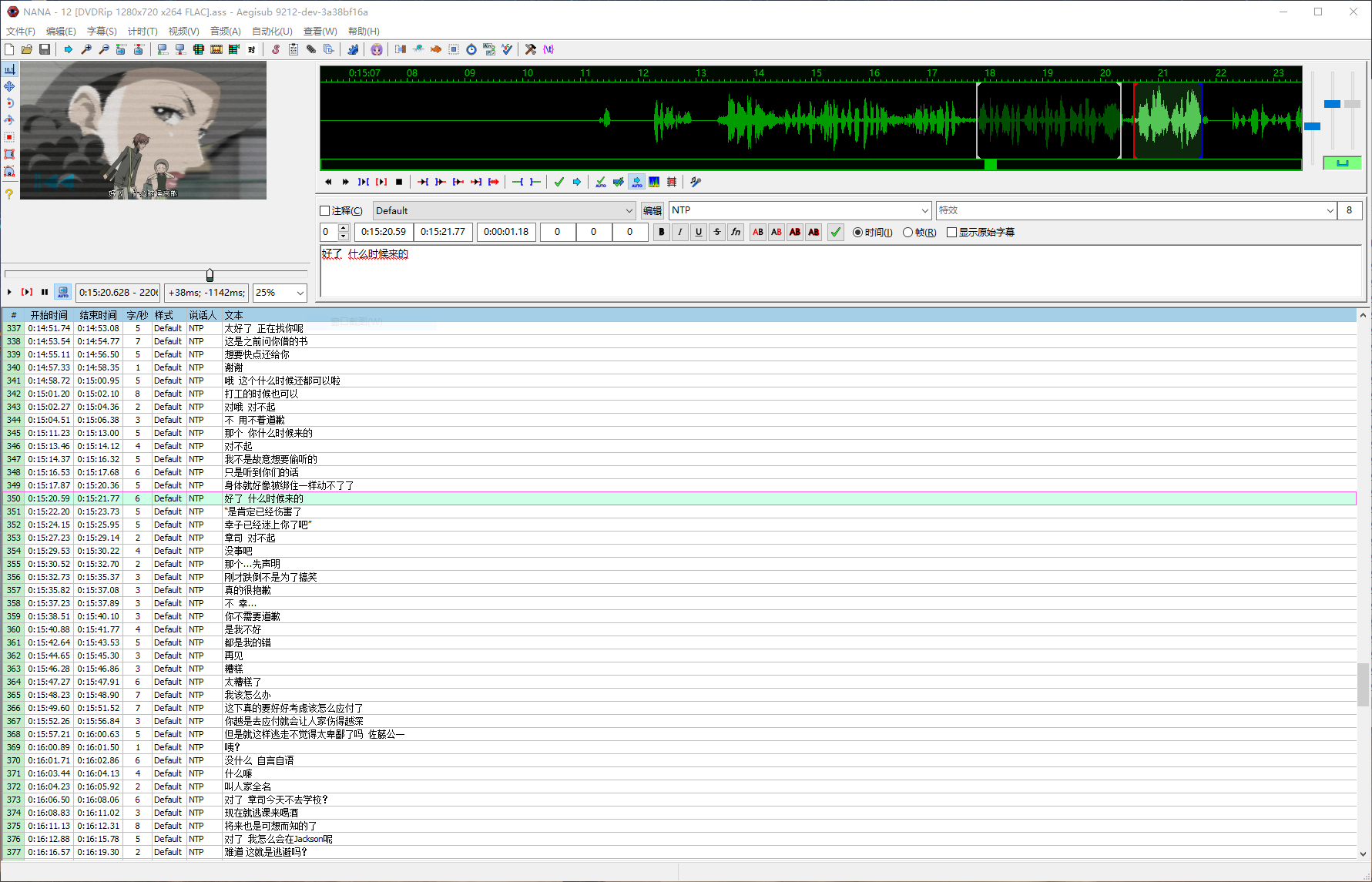The height and width of the screenshot is (882, 1372).
Task: Open the Kanji Timer anime girl icon
Action: [377, 49]
